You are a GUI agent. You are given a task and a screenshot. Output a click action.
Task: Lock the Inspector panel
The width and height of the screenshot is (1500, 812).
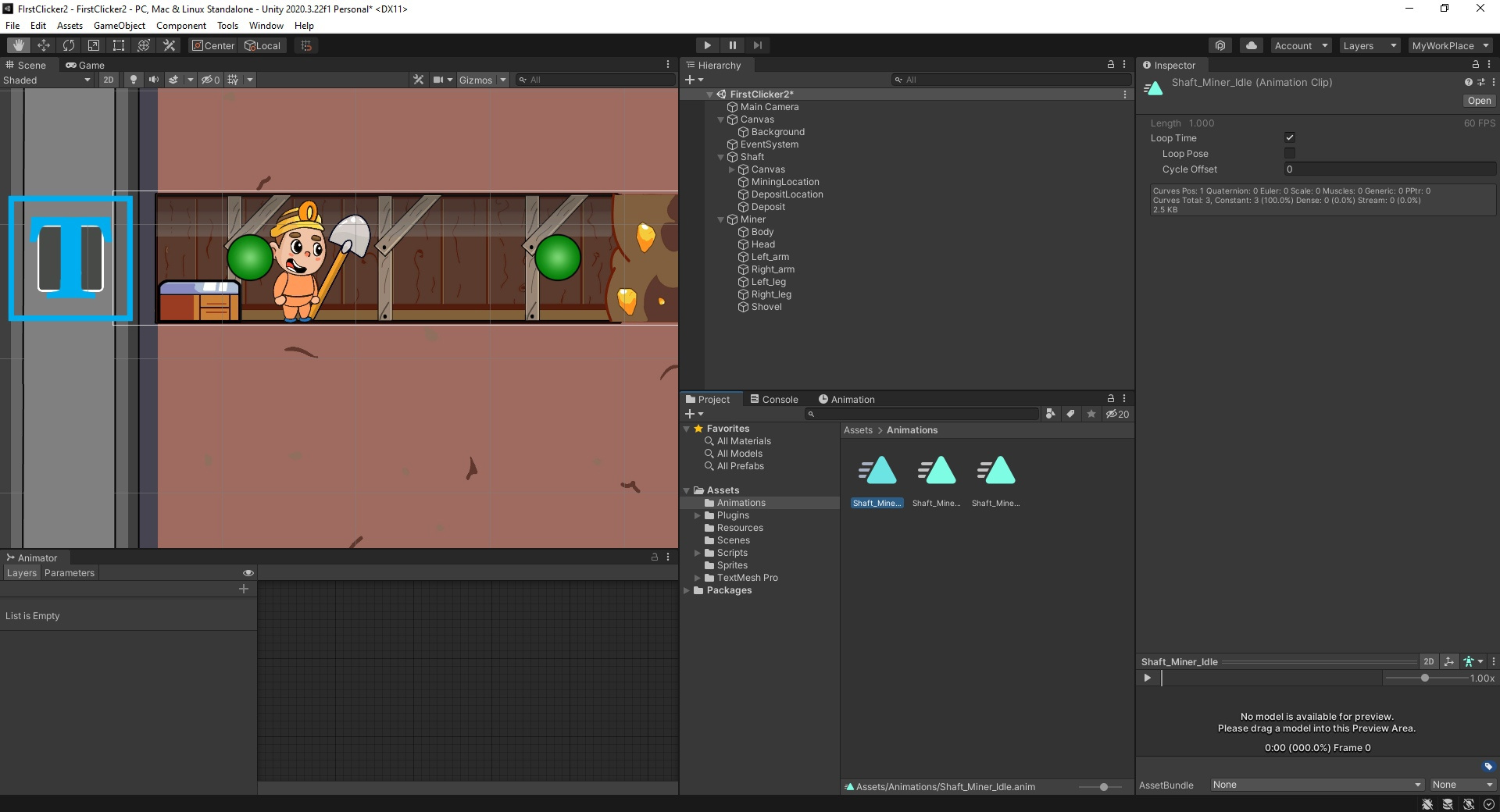click(x=1476, y=65)
